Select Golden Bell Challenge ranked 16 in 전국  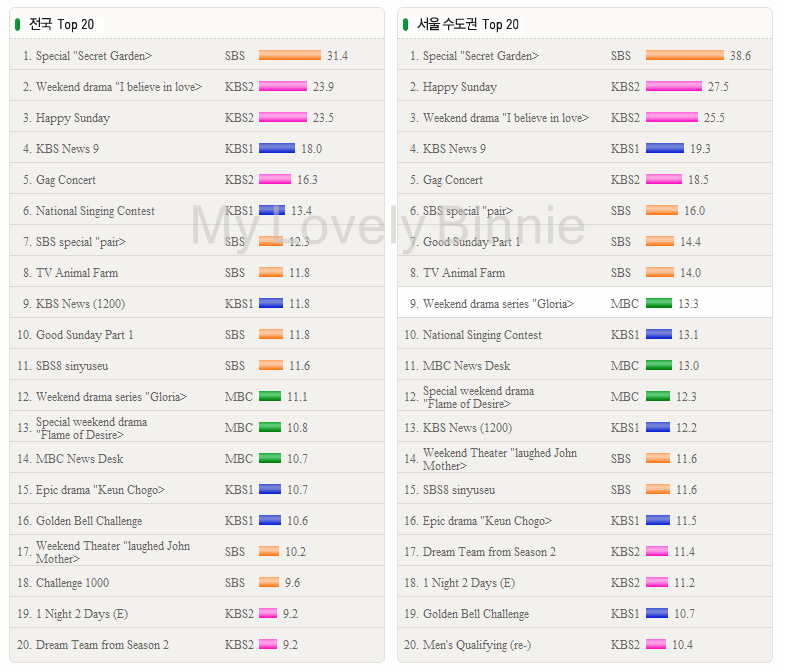click(x=89, y=521)
